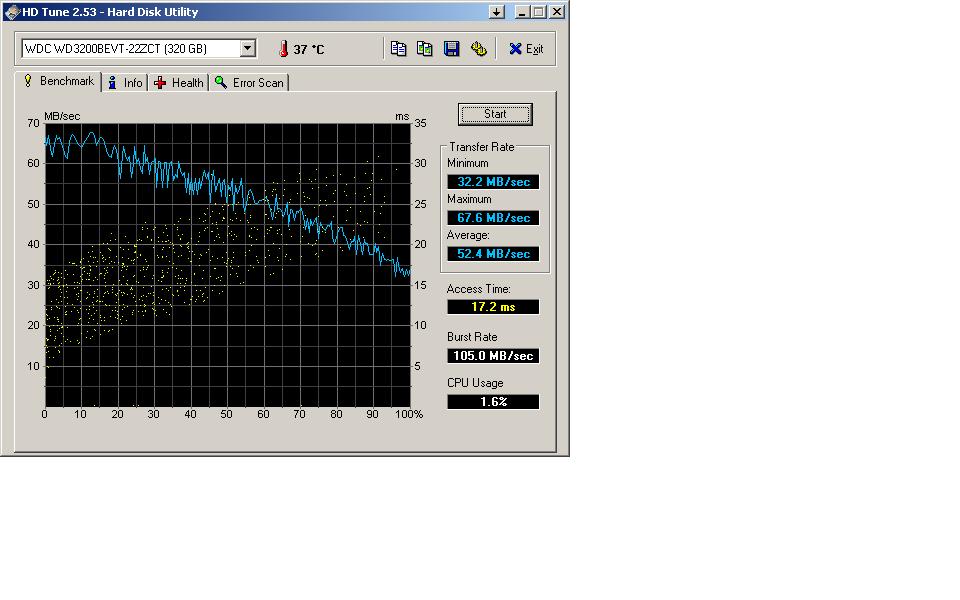Click the minimum value 32.2 MB/sec
Screen dimensions: 960x600
click(493, 182)
